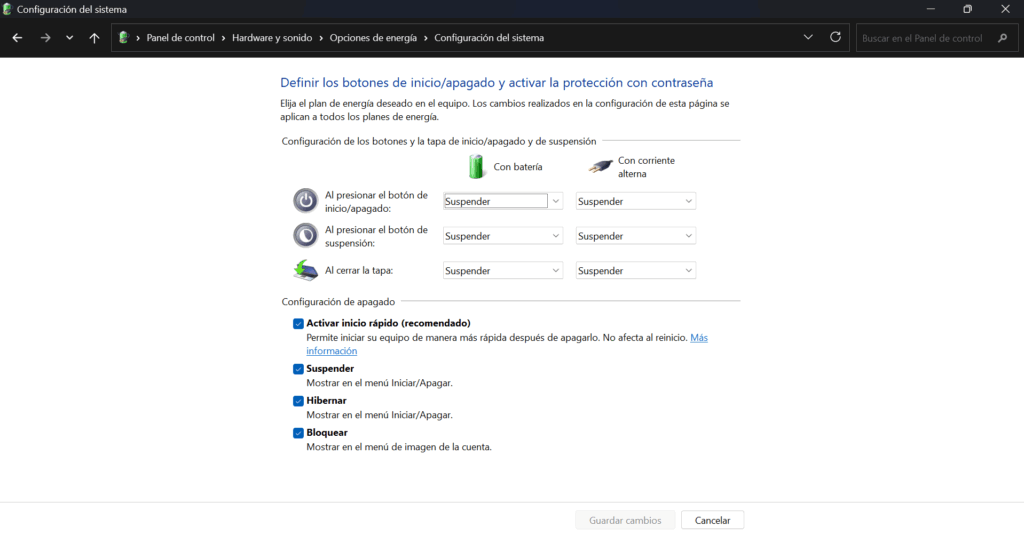Go up one level with up arrow
This screenshot has height=535, width=1024.
pos(94,38)
